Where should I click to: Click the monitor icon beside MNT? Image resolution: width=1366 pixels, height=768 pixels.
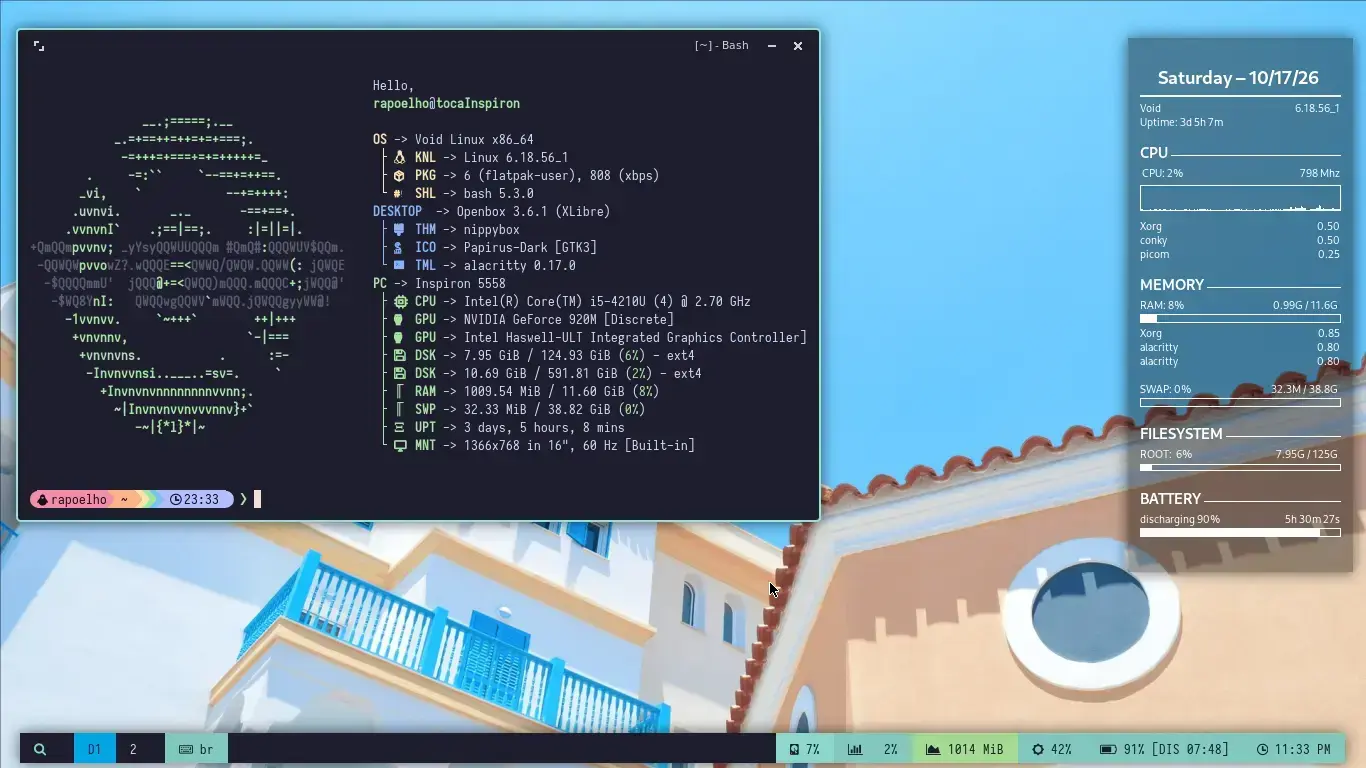[x=400, y=445]
